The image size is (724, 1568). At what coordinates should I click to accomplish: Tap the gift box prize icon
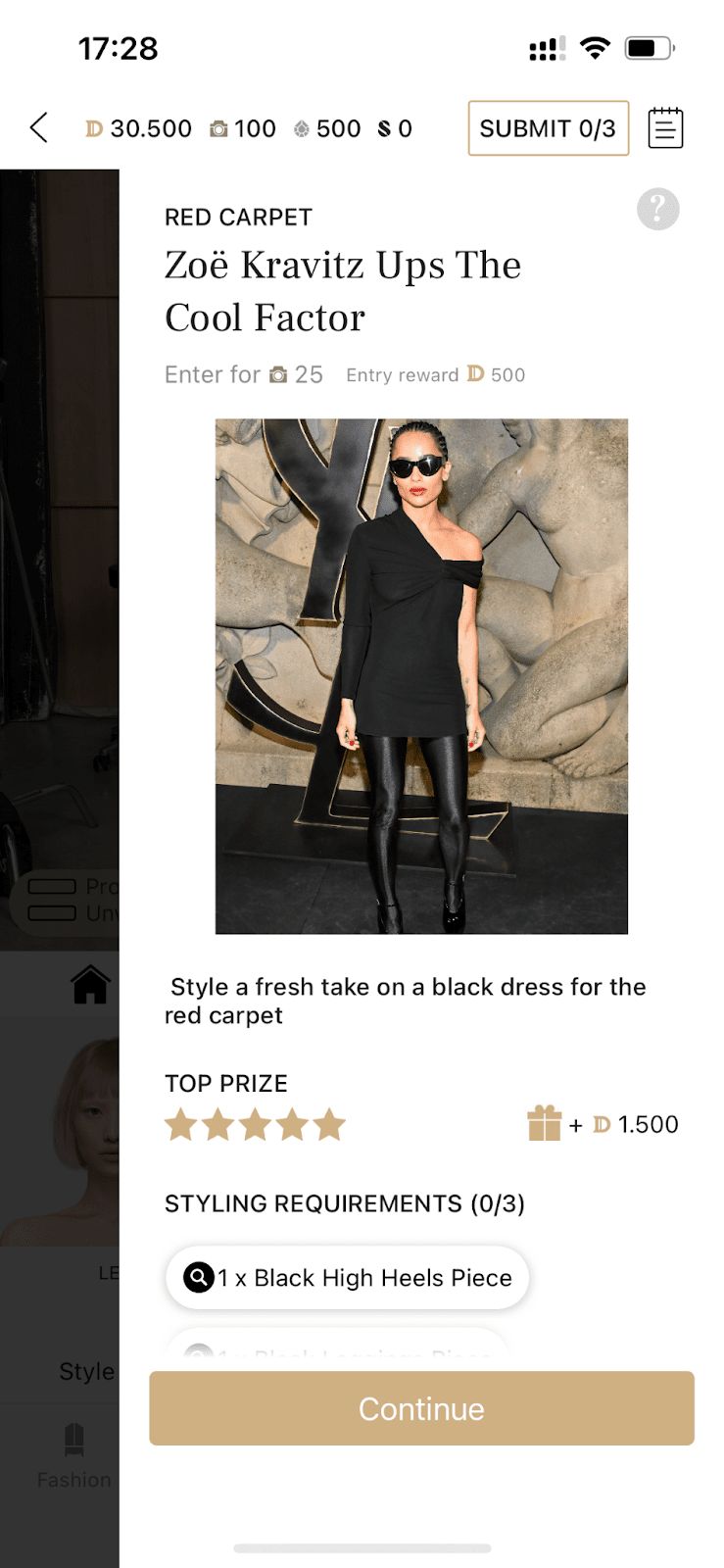coord(545,1123)
